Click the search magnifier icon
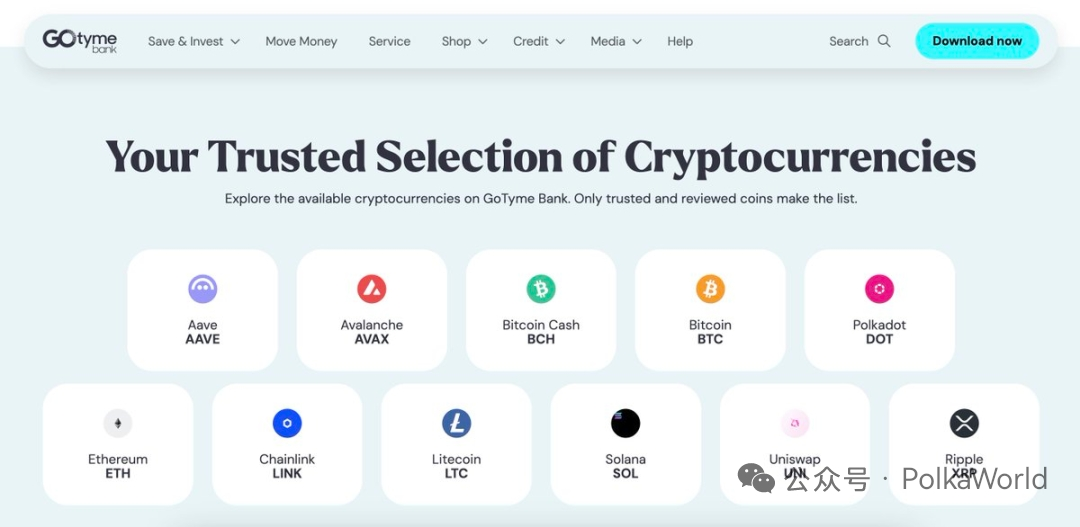The height and width of the screenshot is (527, 1080). [884, 41]
